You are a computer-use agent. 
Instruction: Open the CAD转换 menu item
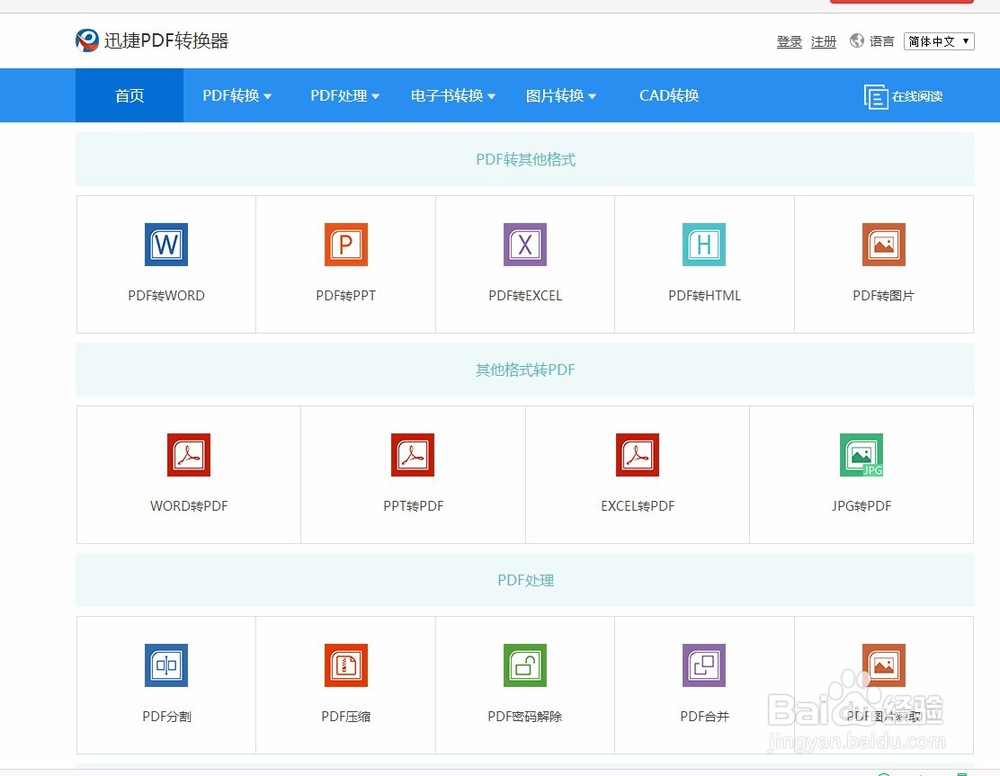click(669, 96)
